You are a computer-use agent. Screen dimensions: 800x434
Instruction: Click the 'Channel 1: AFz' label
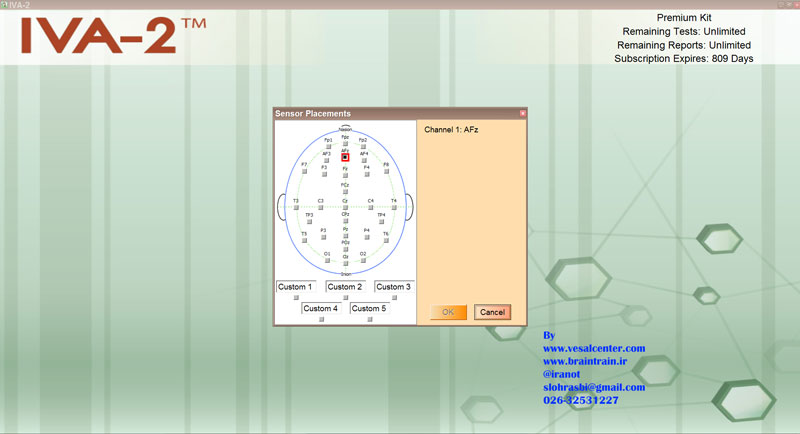pos(451,130)
